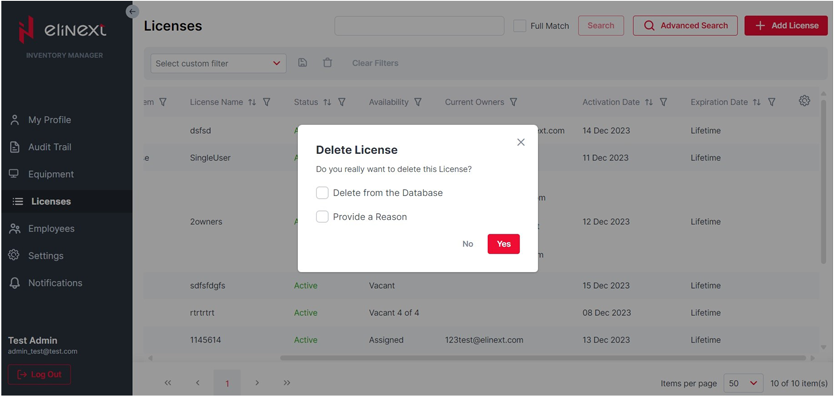Click the delete filter trash icon
The width and height of the screenshot is (834, 396).
pyautogui.click(x=328, y=63)
